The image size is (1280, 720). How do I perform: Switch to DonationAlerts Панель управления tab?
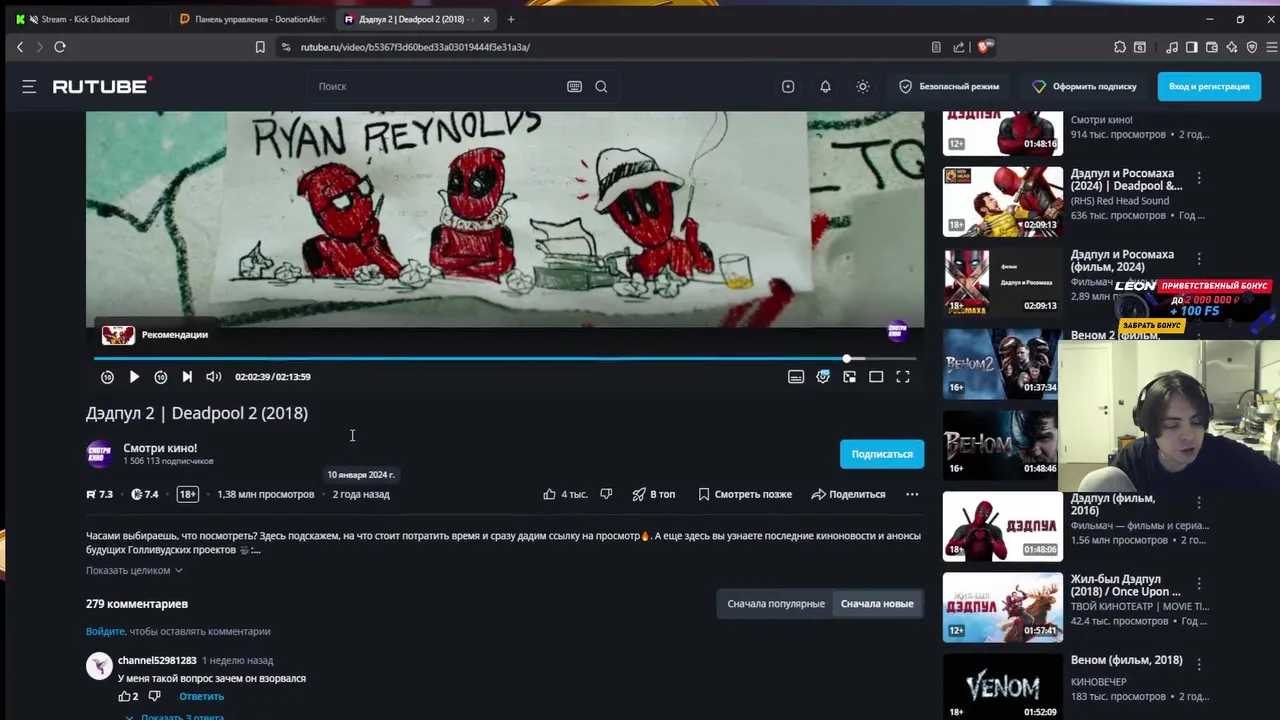[x=252, y=19]
